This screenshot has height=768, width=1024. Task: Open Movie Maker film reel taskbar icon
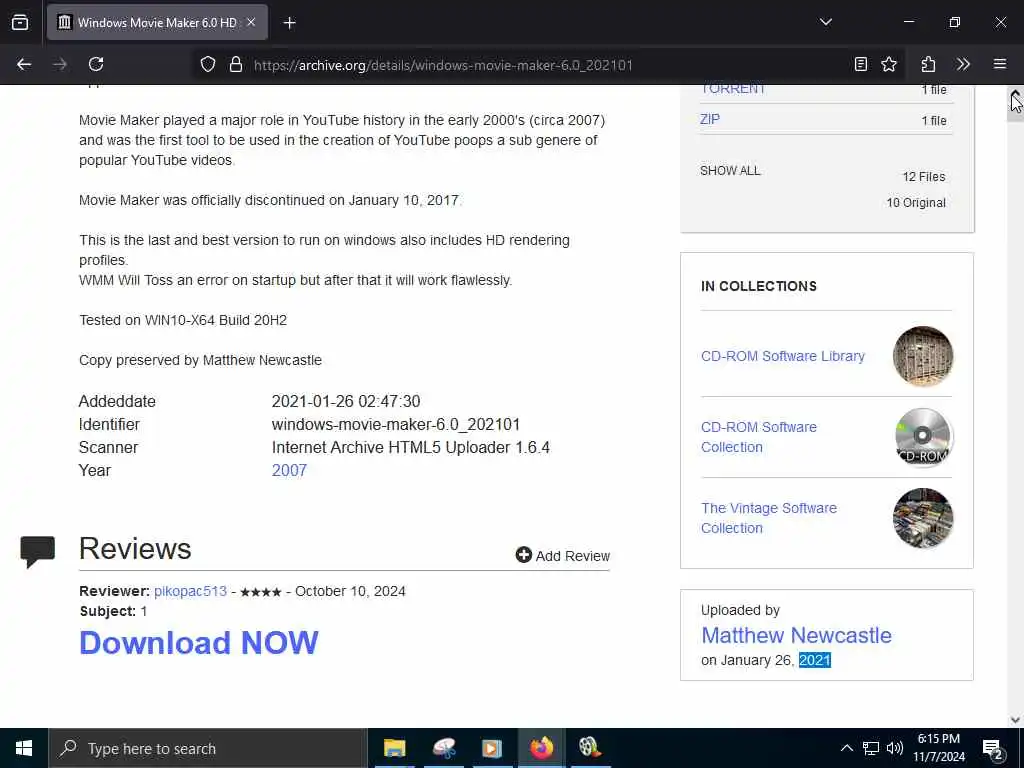pos(590,748)
